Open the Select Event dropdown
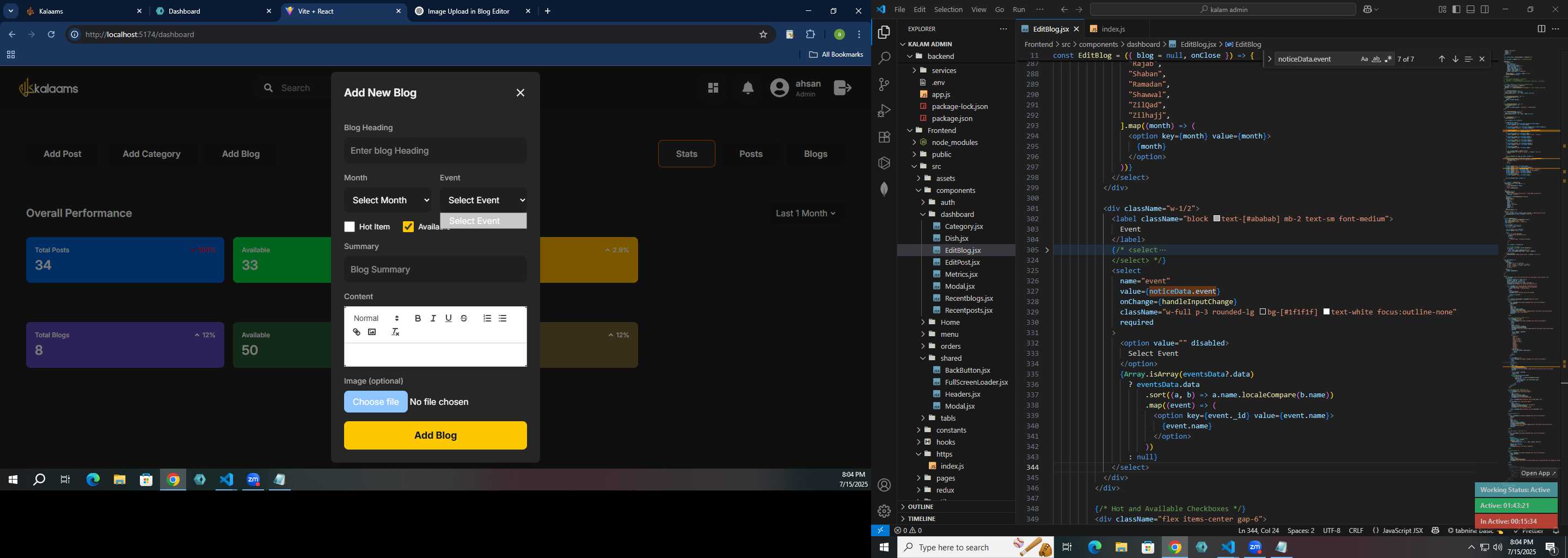The image size is (1568, 558). 483,200
